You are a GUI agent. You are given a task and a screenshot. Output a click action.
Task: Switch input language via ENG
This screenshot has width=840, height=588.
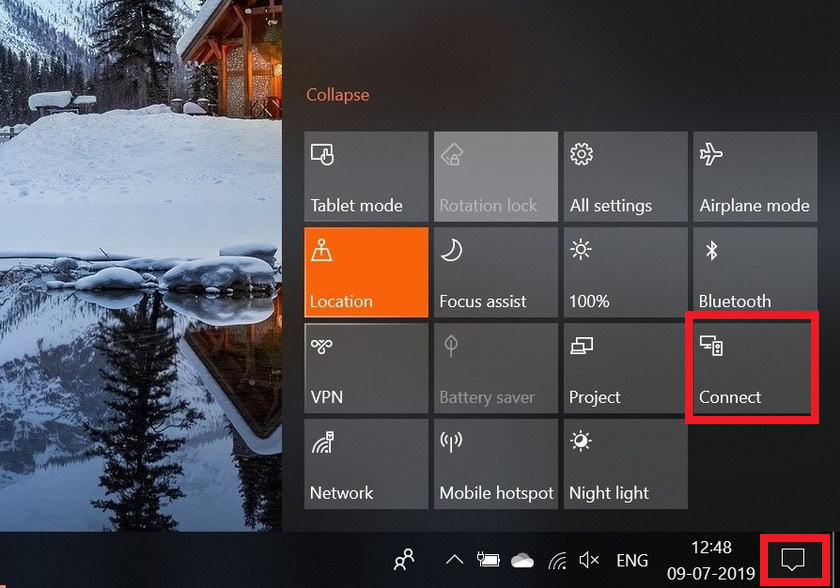tap(632, 560)
